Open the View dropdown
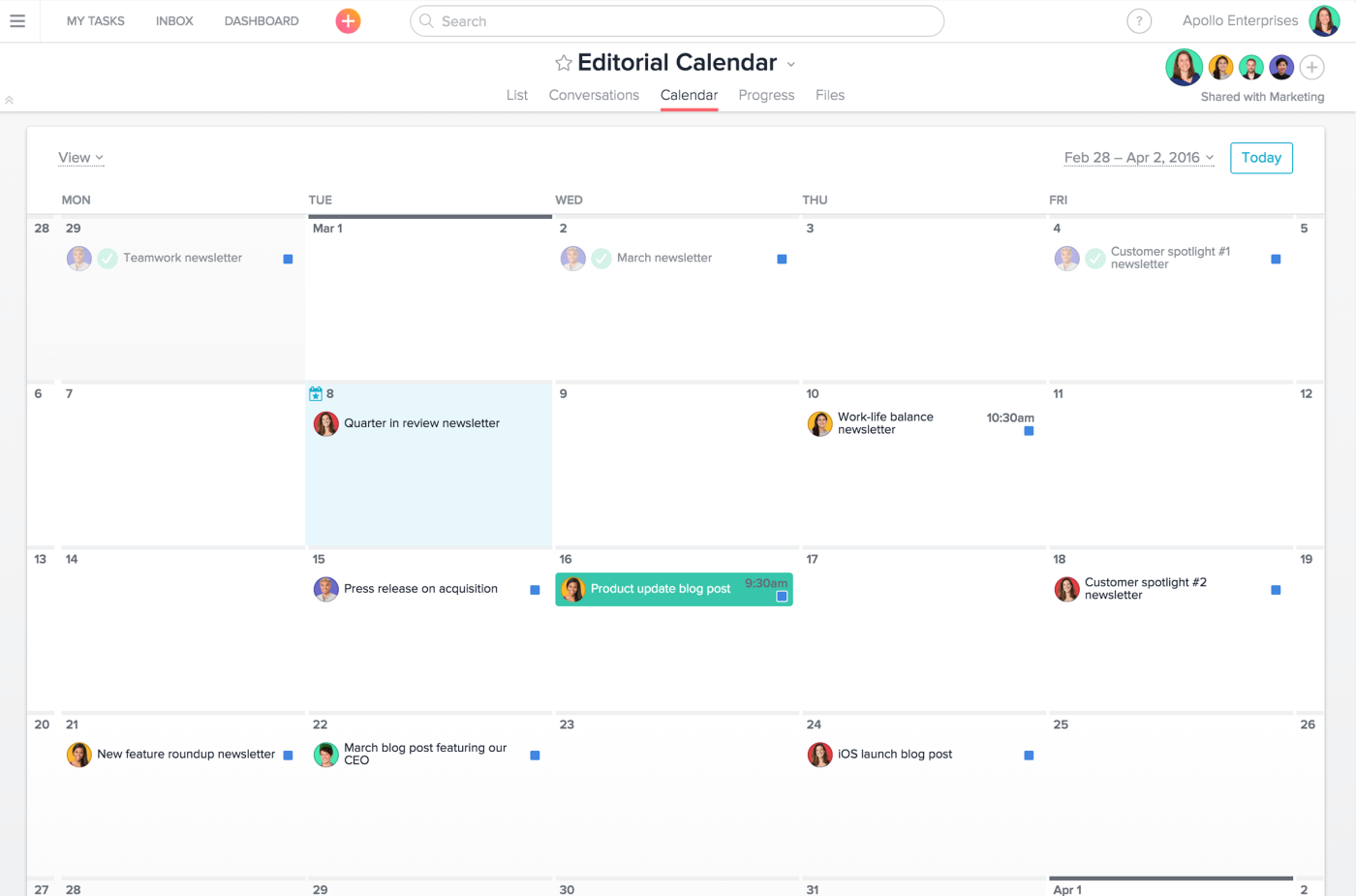The width and height of the screenshot is (1356, 896). [x=80, y=158]
